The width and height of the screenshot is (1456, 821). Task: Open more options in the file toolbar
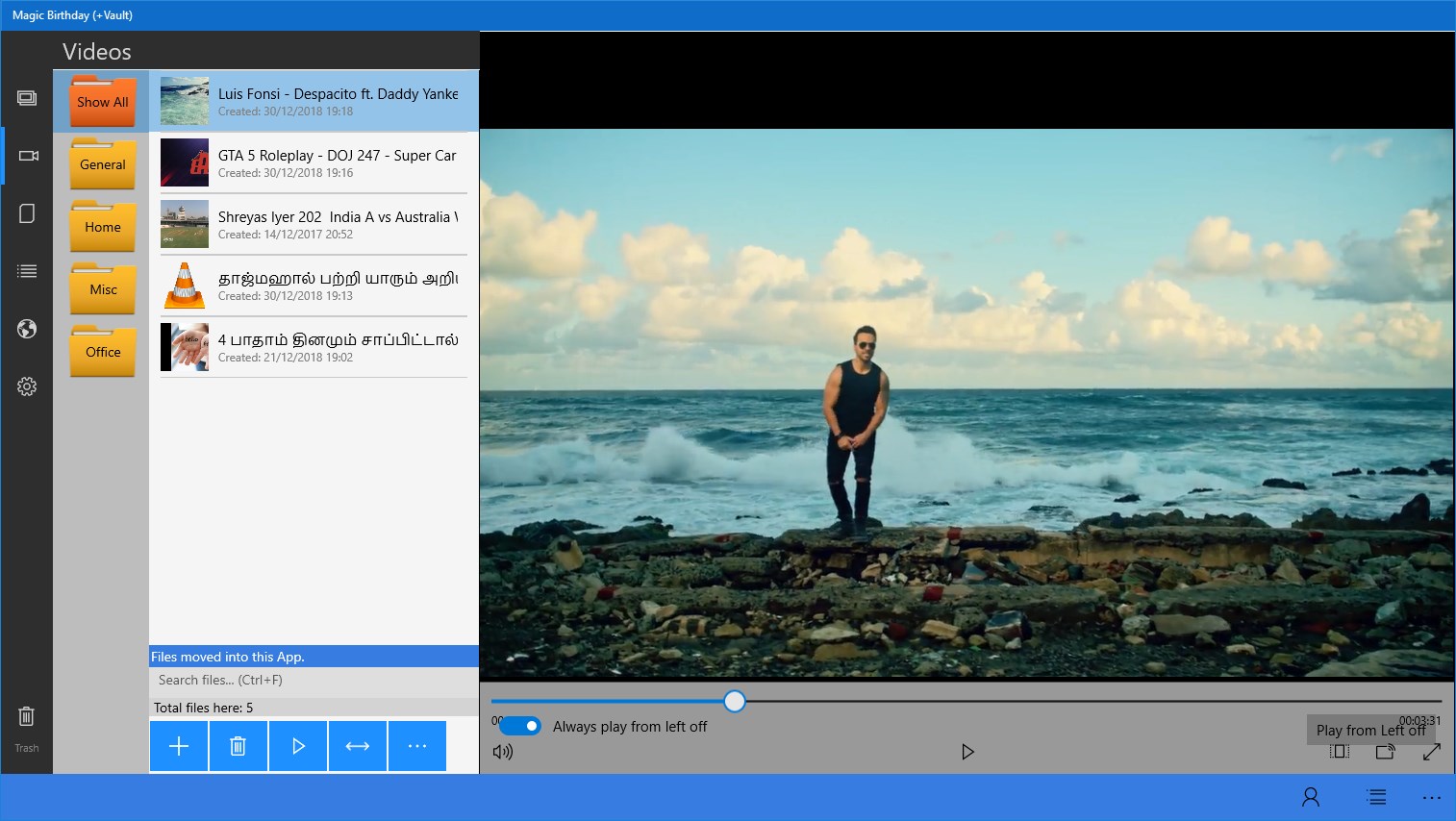(x=417, y=746)
